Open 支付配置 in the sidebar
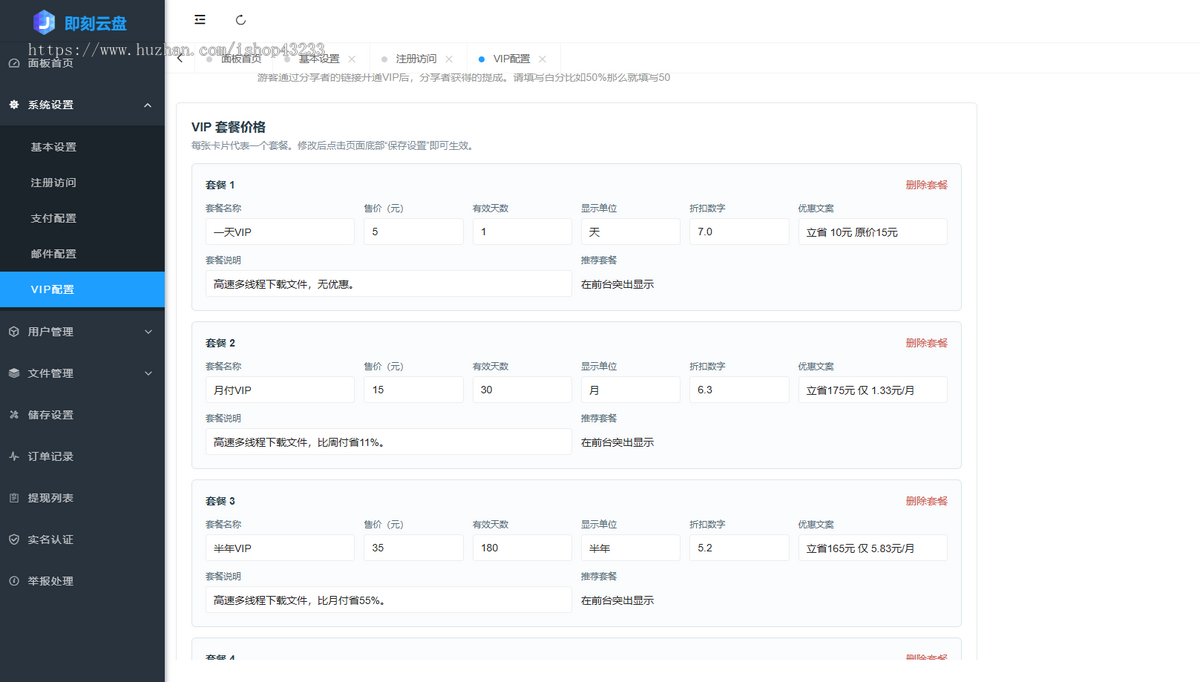Image resolution: width=1200 pixels, height=682 pixels. (x=82, y=218)
